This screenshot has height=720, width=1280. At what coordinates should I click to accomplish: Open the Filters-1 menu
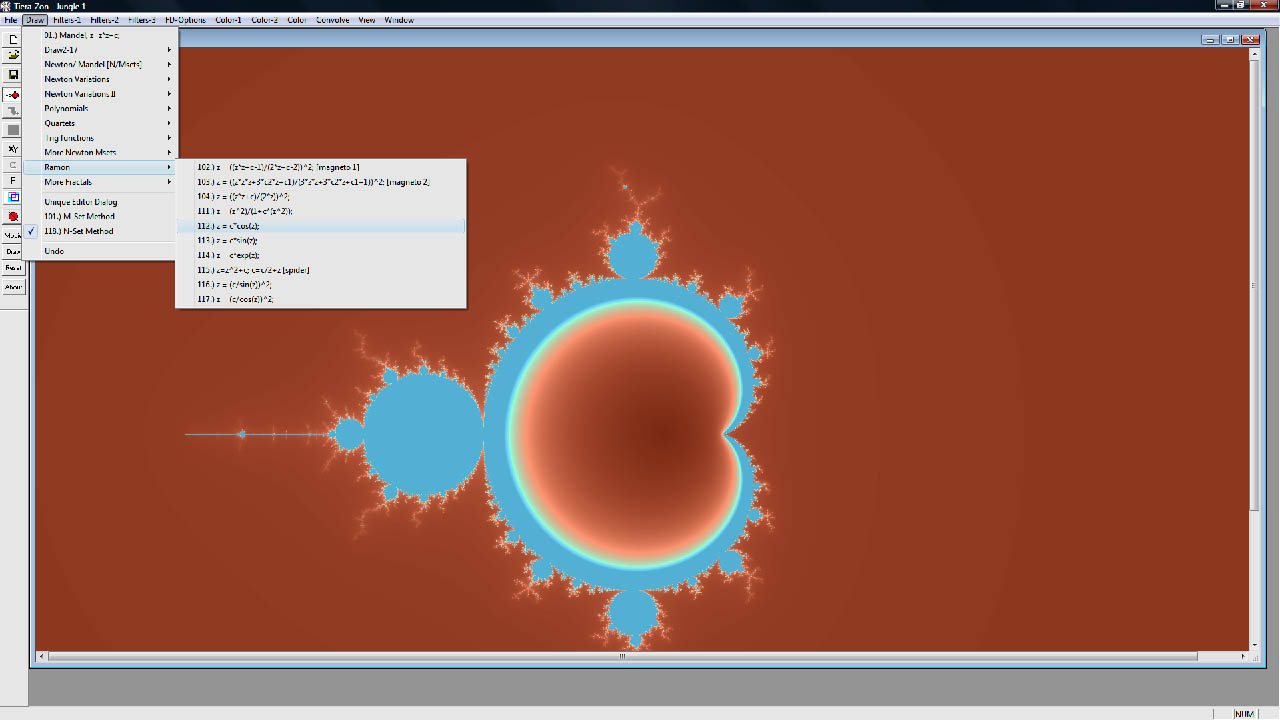(x=67, y=20)
